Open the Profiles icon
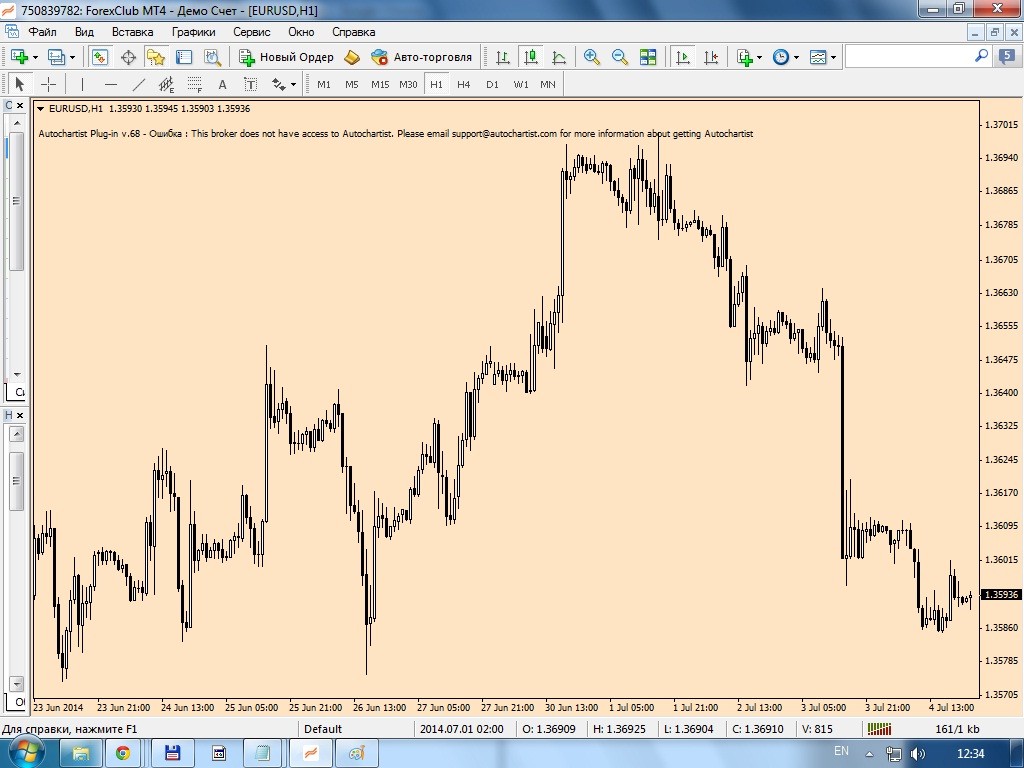1024x768 pixels. click(x=57, y=57)
